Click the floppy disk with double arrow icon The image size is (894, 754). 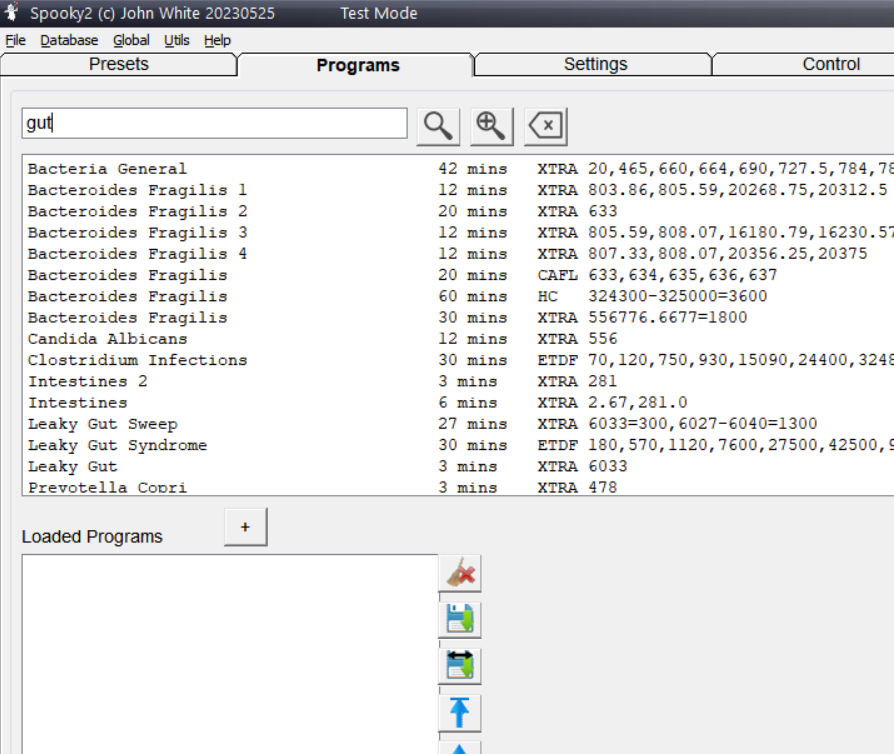pyautogui.click(x=460, y=666)
